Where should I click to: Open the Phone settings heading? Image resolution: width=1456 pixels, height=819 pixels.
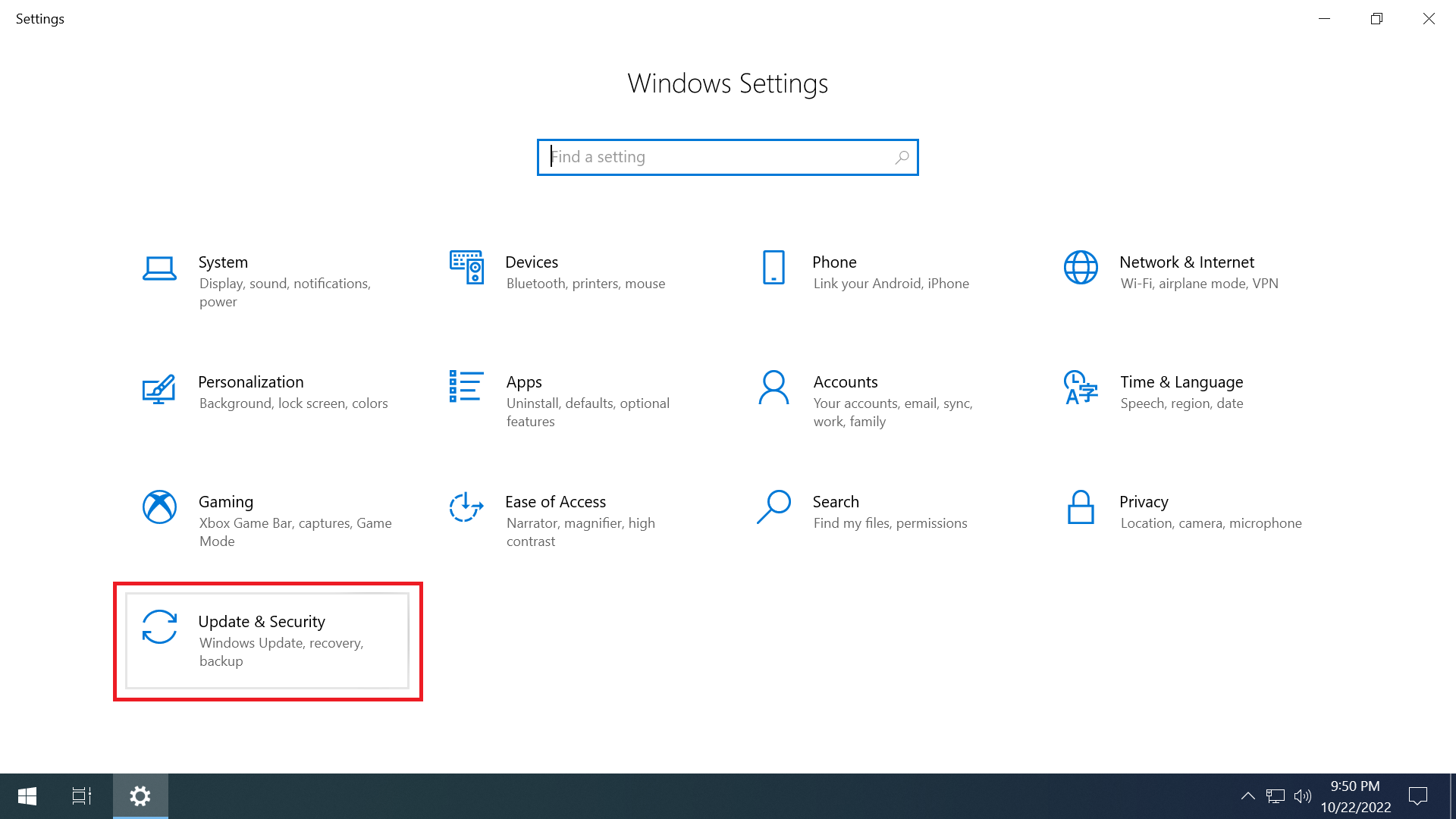pyautogui.click(x=834, y=262)
